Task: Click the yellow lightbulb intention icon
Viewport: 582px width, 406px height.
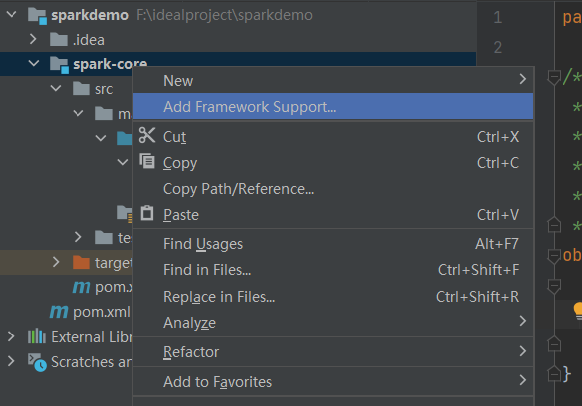Action: click(578, 311)
